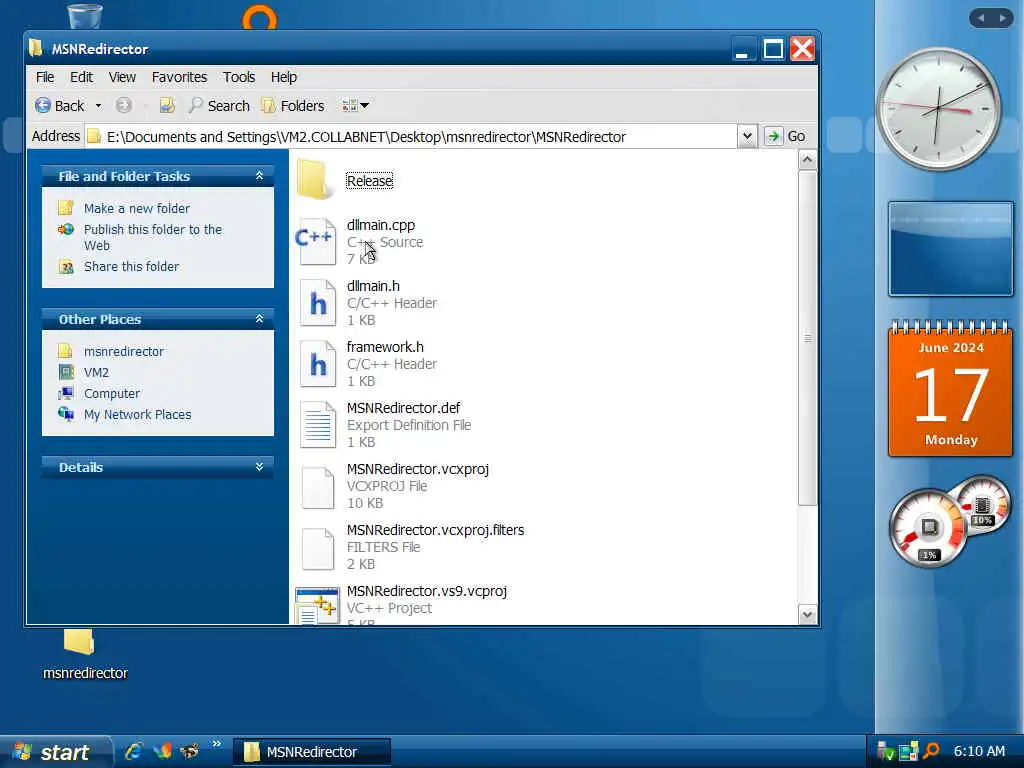
Task: Click the scroll up arrow
Action: [807, 159]
